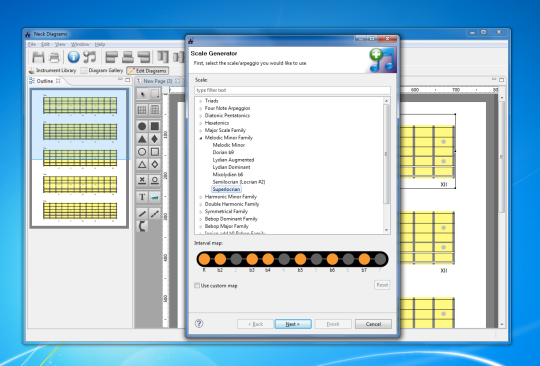Toggle the b4 interval circle
540x366 pixels.
(x=268, y=259)
